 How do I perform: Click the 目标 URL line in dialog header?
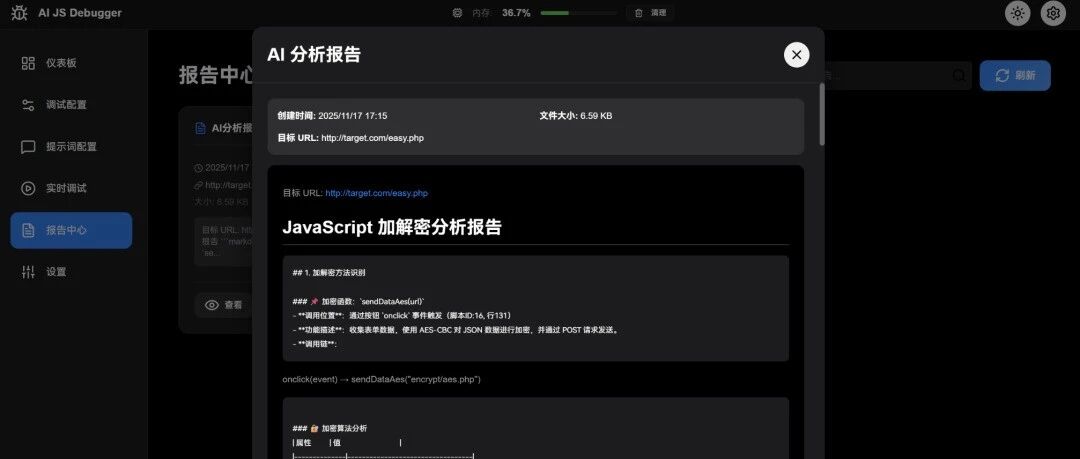[x=351, y=138]
